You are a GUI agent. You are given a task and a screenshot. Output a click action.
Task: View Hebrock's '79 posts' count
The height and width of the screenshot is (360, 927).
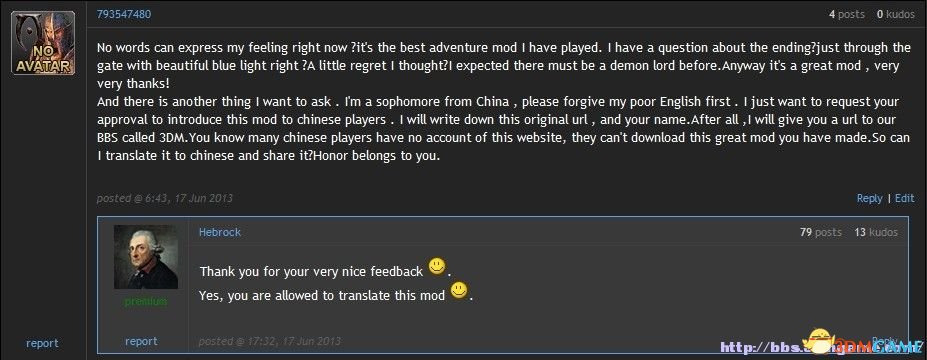pos(821,232)
